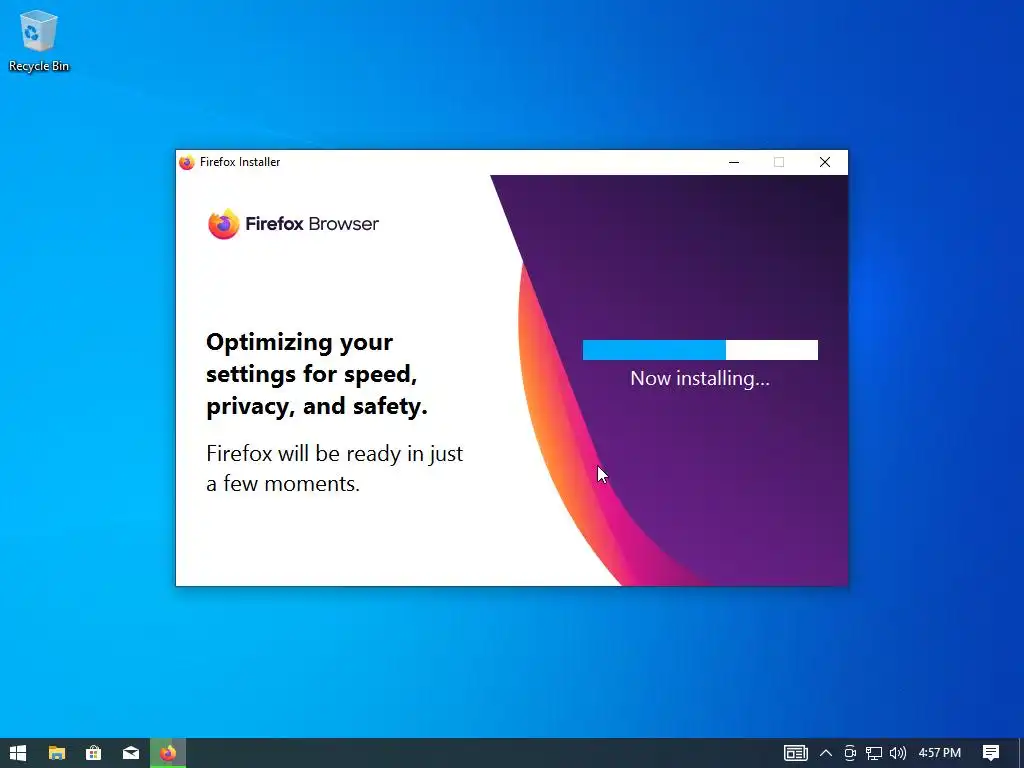This screenshot has width=1024, height=768.
Task: Open Microsoft Store from the taskbar
Action: coord(93,753)
